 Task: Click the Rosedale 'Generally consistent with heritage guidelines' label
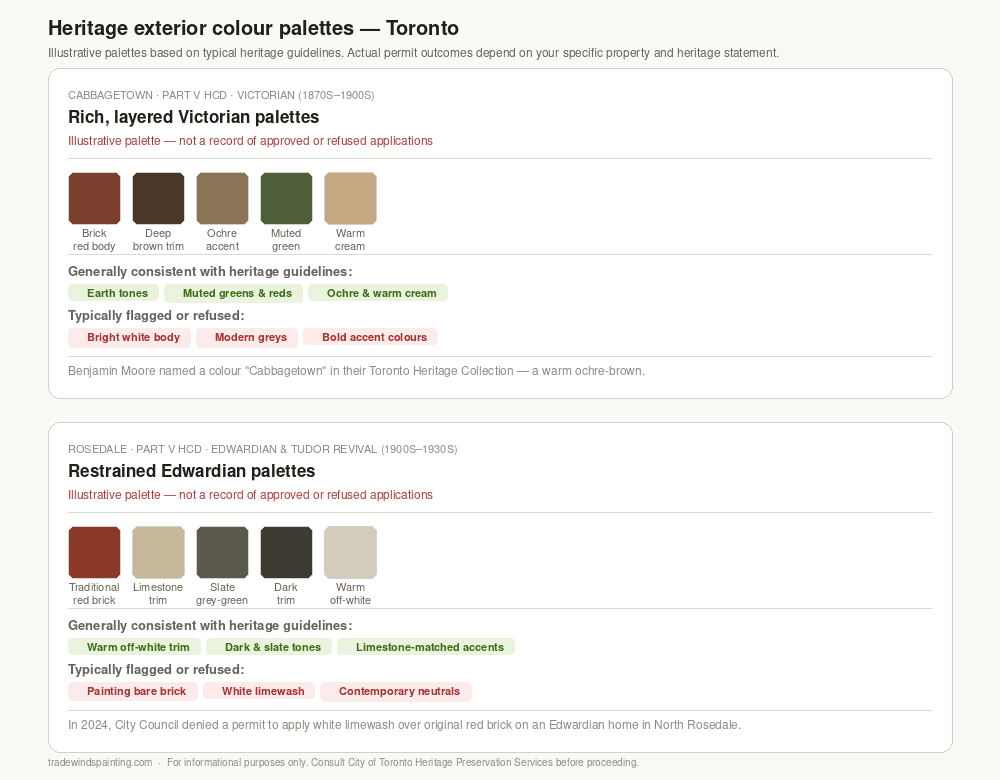[210, 626]
